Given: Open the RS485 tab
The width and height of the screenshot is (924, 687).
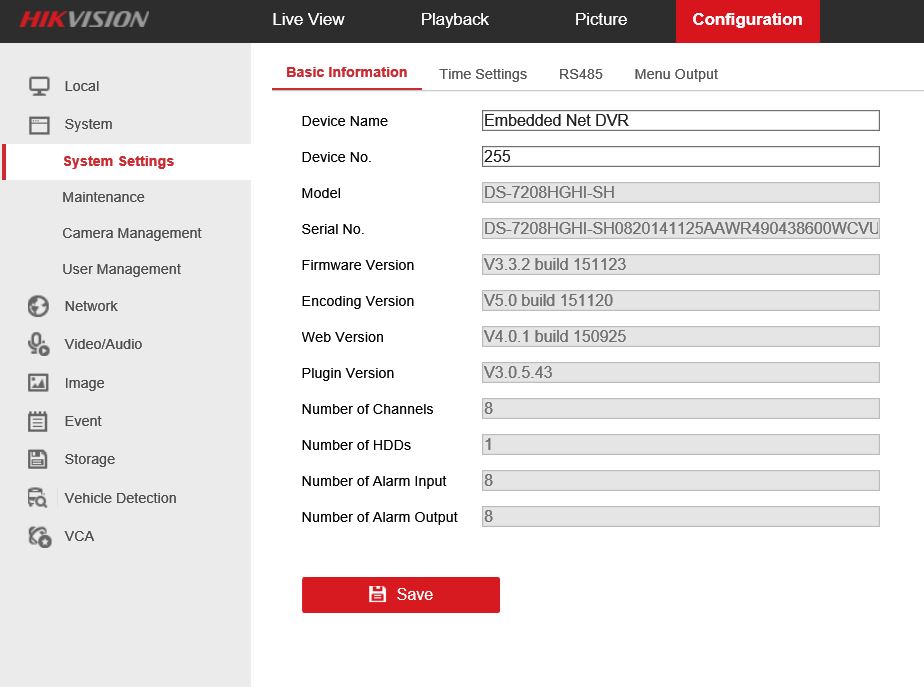Looking at the screenshot, I should tap(580, 74).
